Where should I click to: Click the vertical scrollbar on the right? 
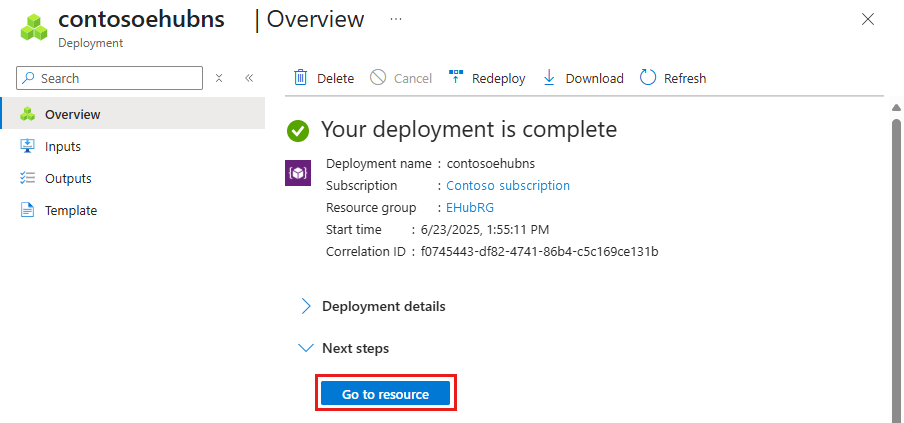(x=896, y=260)
